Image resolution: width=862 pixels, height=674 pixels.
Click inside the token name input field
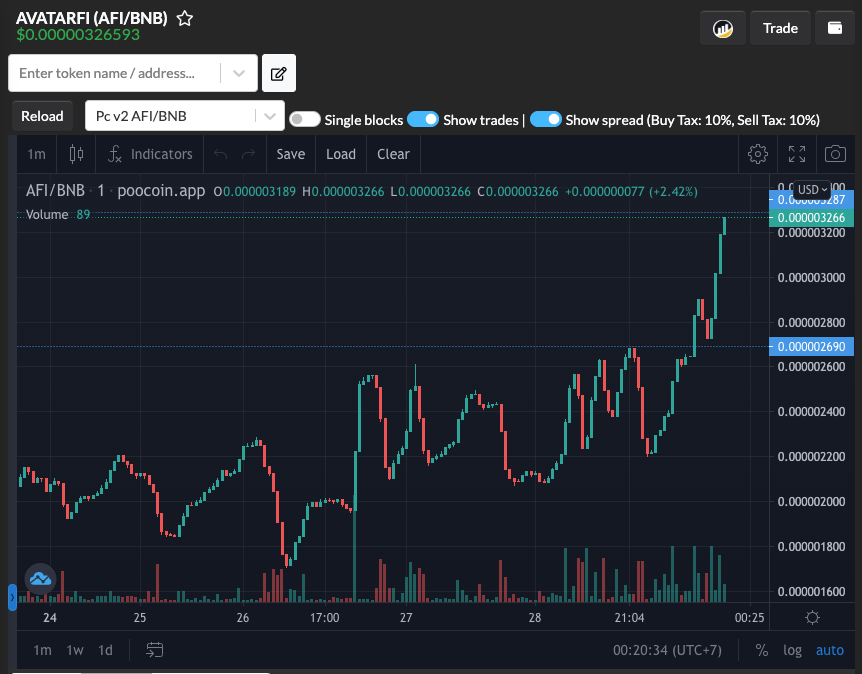click(x=114, y=73)
